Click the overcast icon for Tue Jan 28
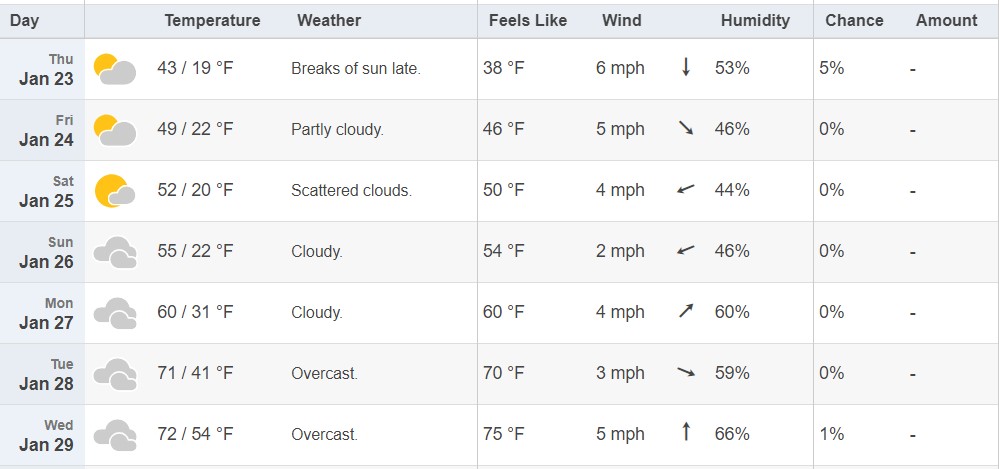This screenshot has width=999, height=469. (x=115, y=374)
